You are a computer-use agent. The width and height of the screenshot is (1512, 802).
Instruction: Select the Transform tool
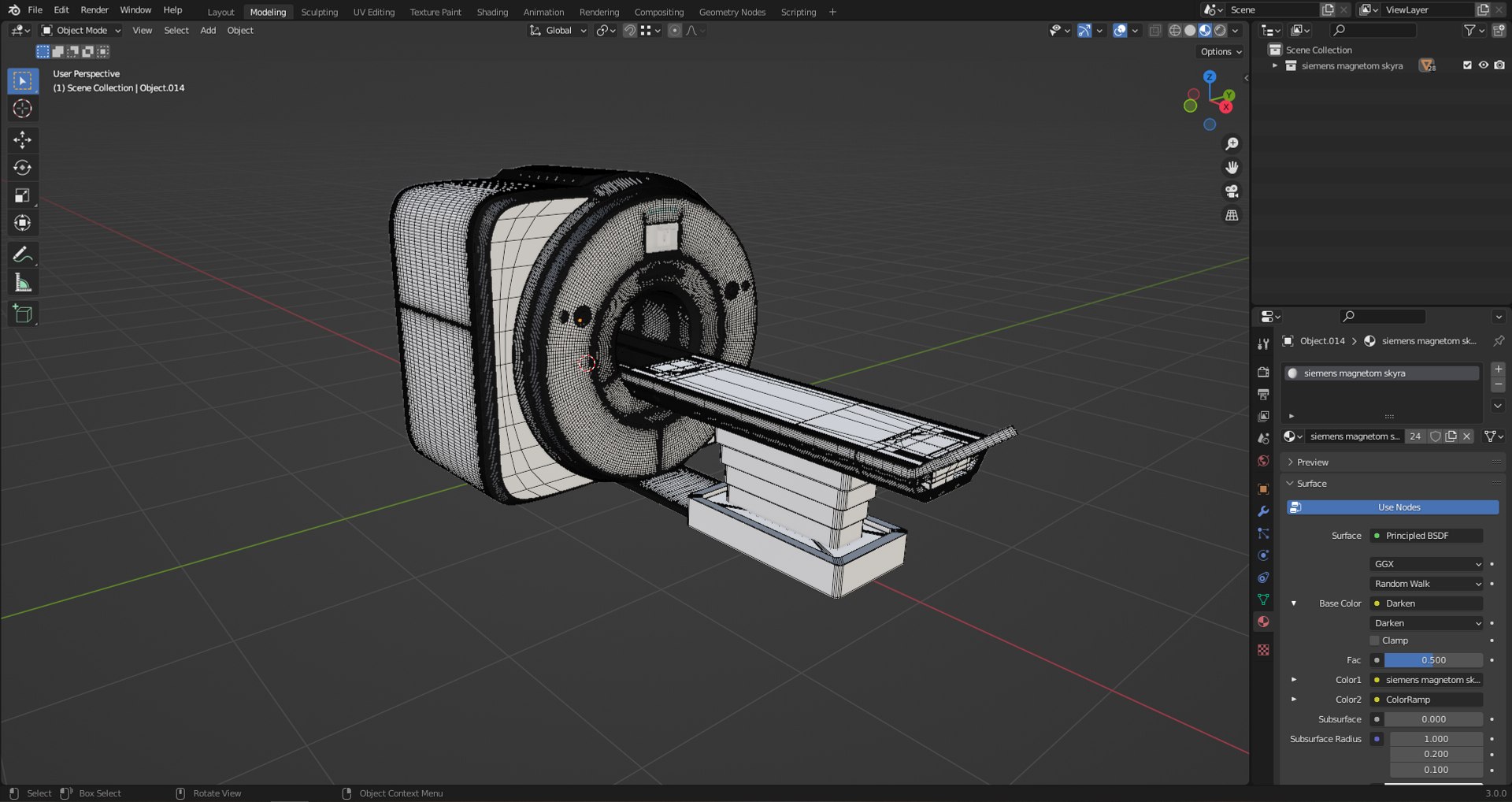tap(22, 223)
